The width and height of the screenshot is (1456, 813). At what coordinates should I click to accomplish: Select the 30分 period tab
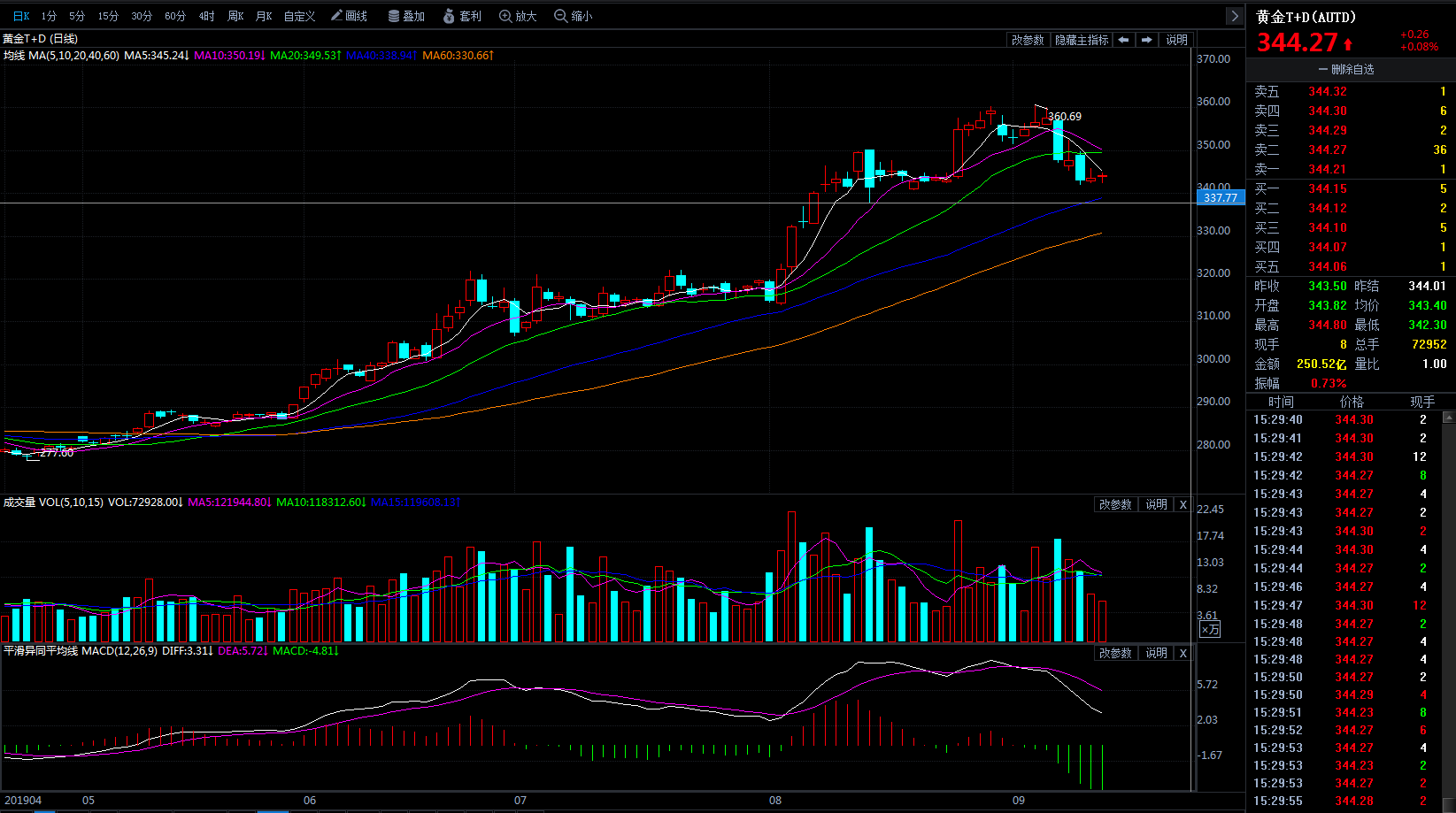point(142,16)
